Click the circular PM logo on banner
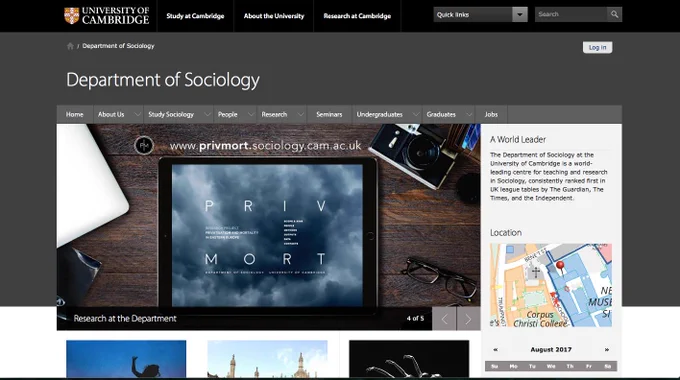The width and height of the screenshot is (680, 380). [144, 145]
